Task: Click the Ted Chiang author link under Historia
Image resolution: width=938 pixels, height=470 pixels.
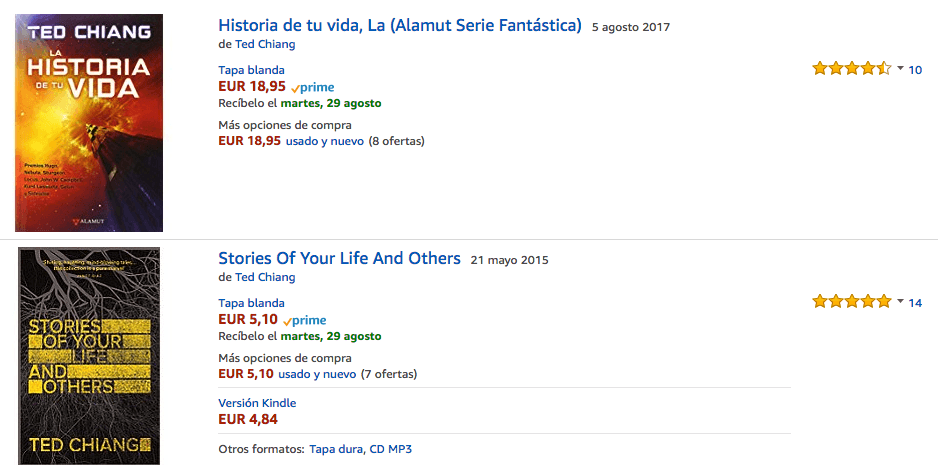Action: 265,44
